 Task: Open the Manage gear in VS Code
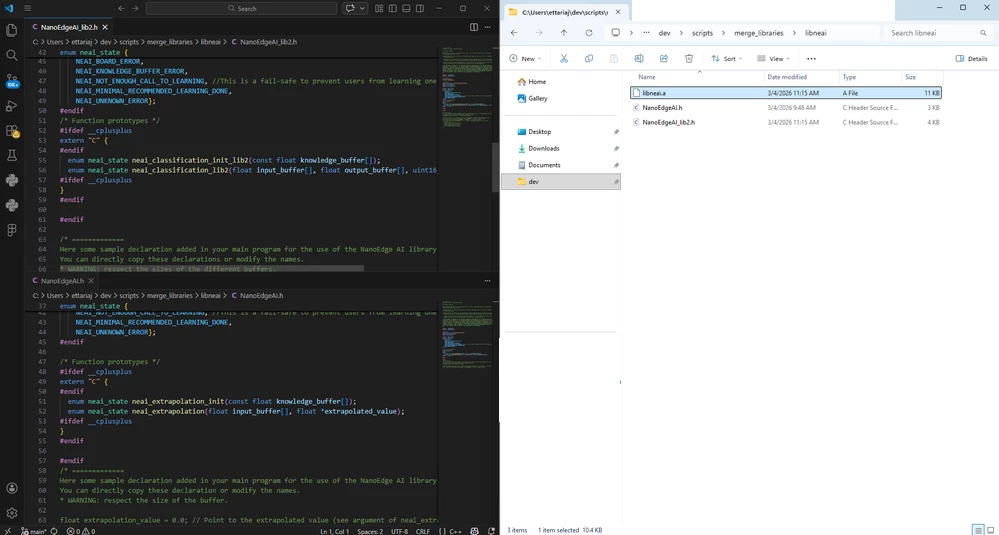coord(11,513)
